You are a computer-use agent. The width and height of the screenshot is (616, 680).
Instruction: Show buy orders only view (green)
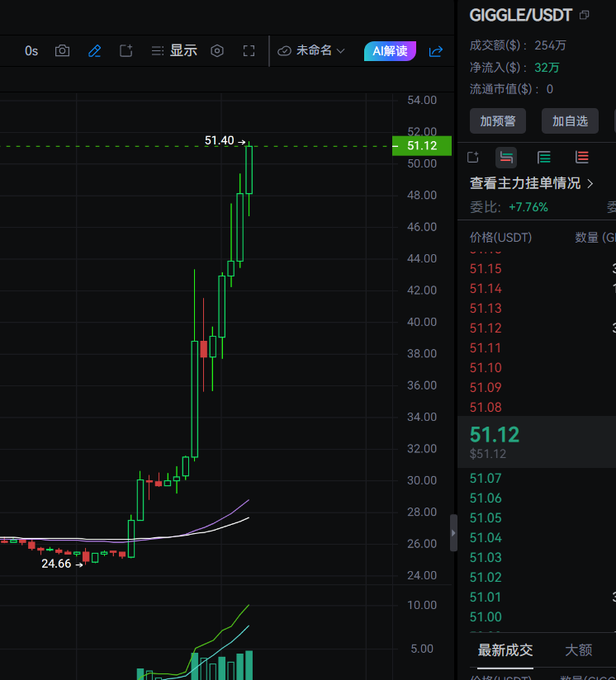[x=544, y=157]
